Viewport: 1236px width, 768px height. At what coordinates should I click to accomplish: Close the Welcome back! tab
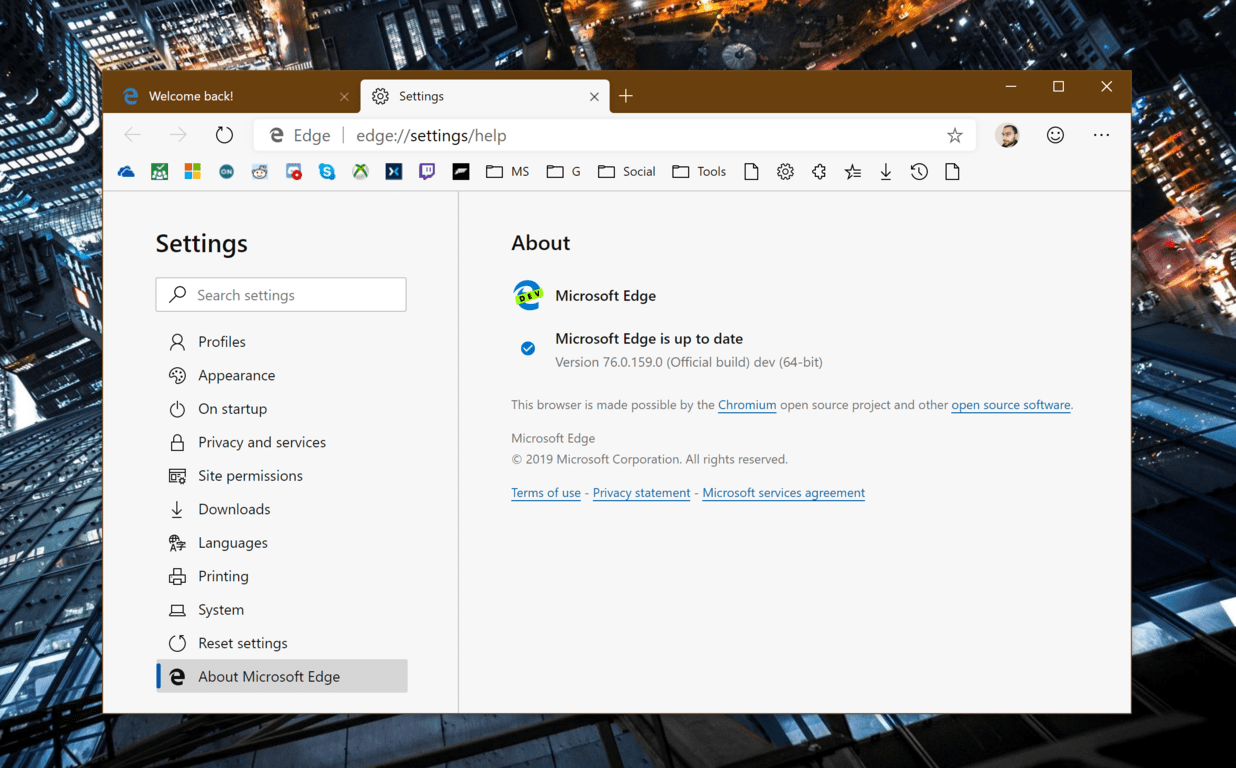pyautogui.click(x=344, y=97)
